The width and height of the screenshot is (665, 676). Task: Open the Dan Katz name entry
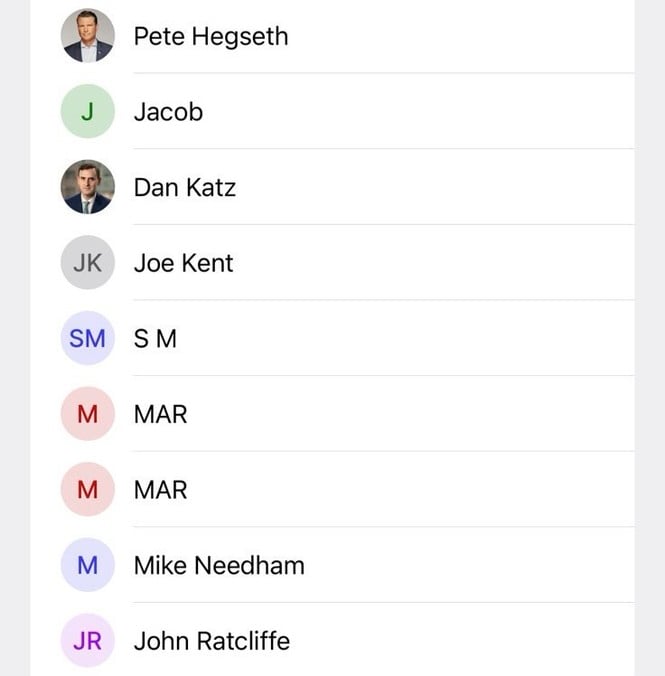click(185, 188)
